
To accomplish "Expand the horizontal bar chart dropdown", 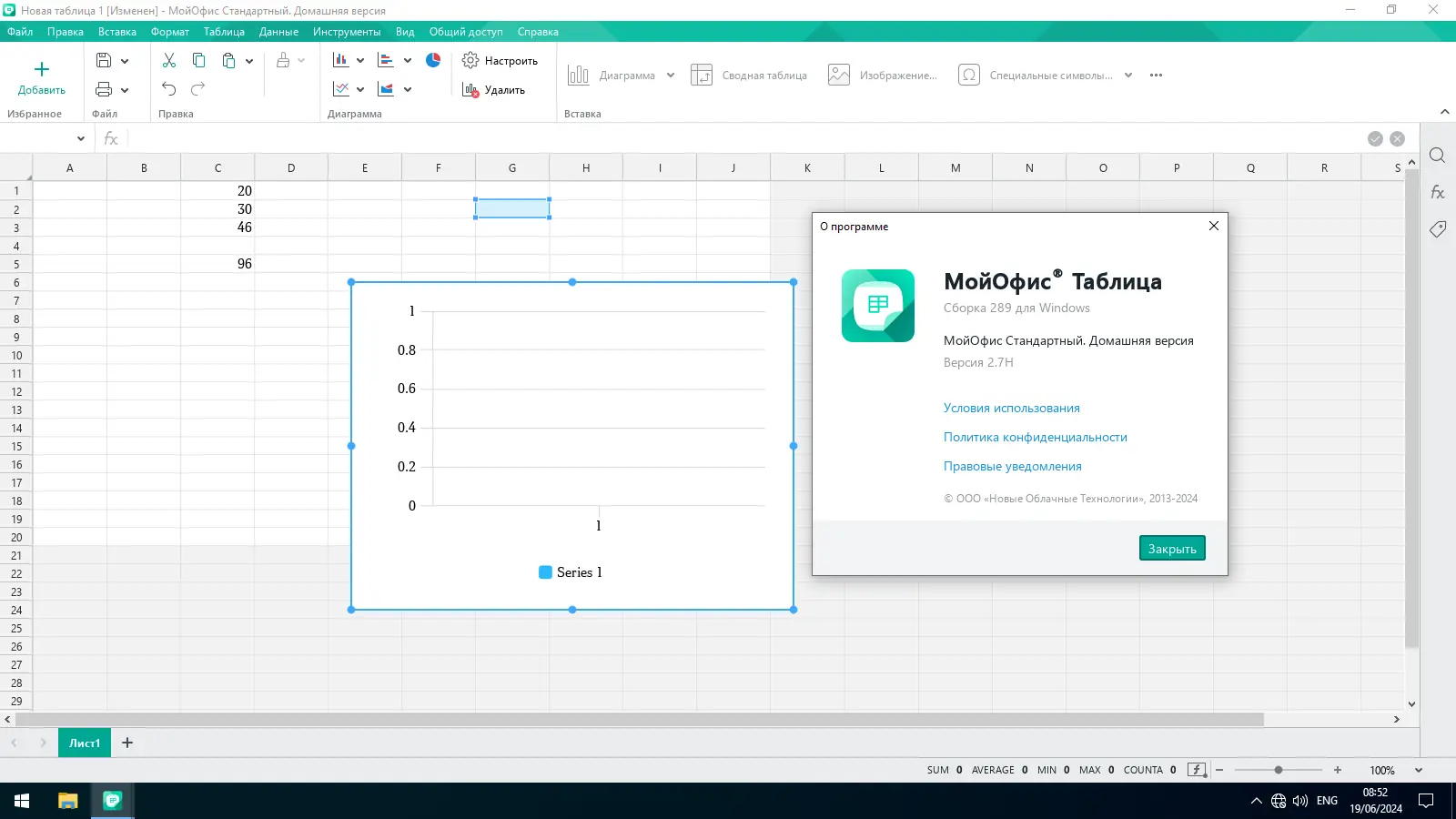I will 408,61.
